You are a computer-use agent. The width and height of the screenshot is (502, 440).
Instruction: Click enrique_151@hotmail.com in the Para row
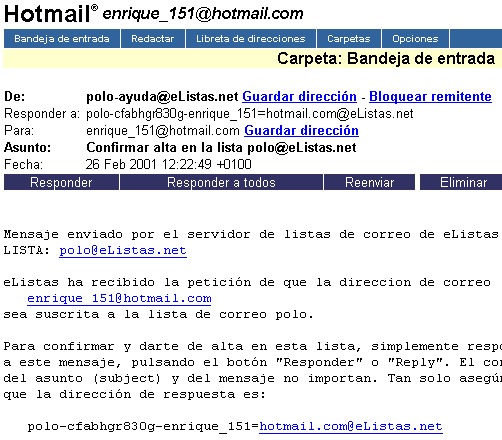[x=163, y=131]
